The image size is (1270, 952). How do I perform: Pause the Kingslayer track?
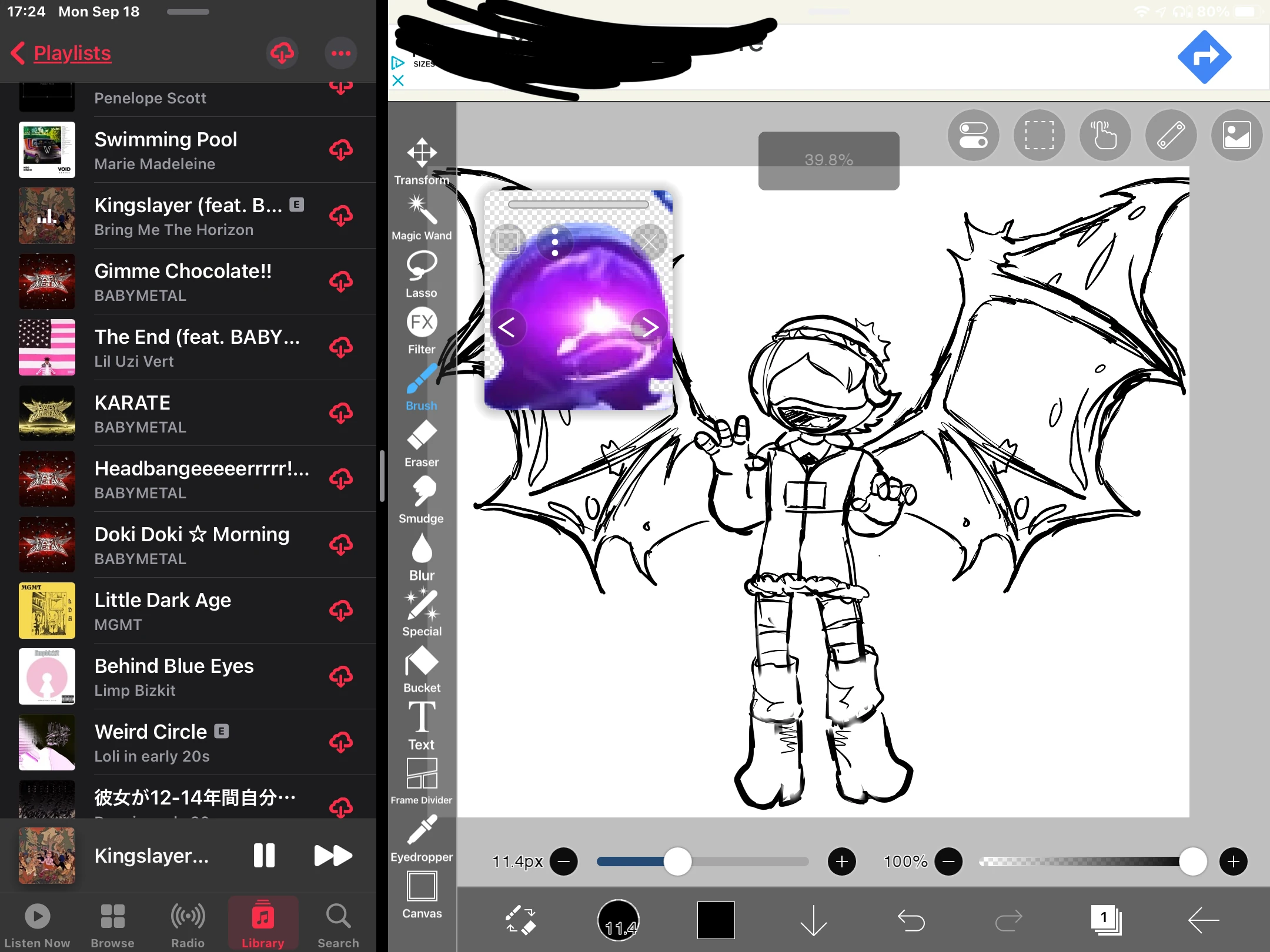[x=264, y=856]
